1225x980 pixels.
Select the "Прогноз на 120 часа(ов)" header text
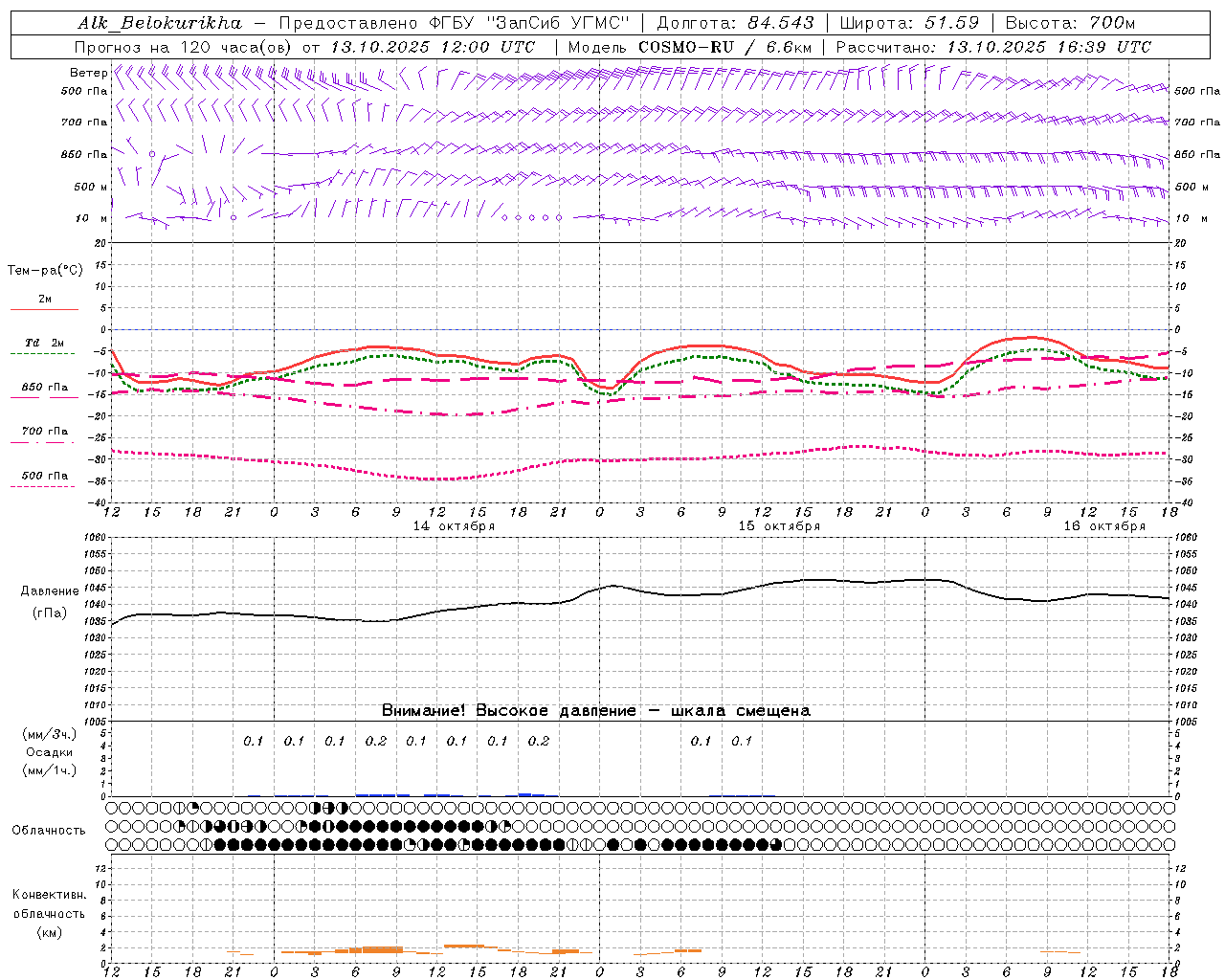tap(185, 47)
